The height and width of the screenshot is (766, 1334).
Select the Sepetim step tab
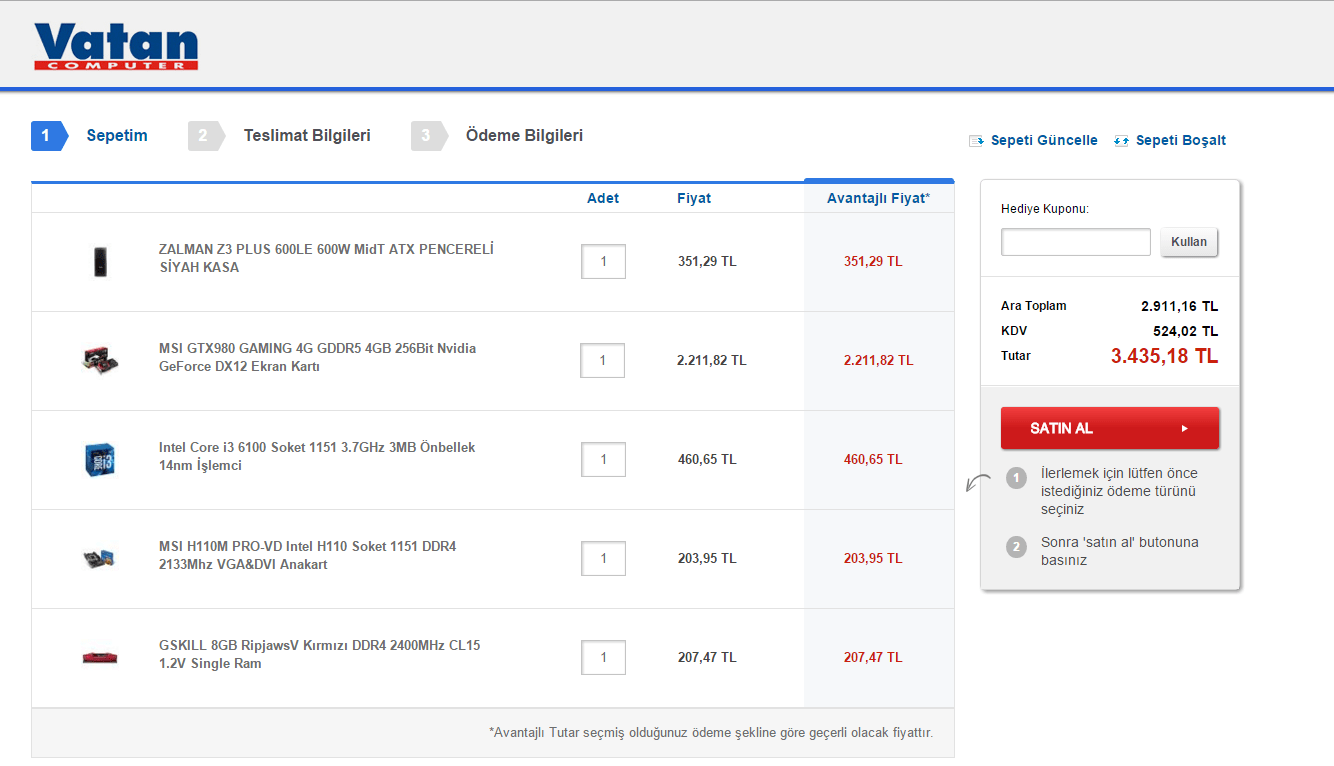point(116,136)
